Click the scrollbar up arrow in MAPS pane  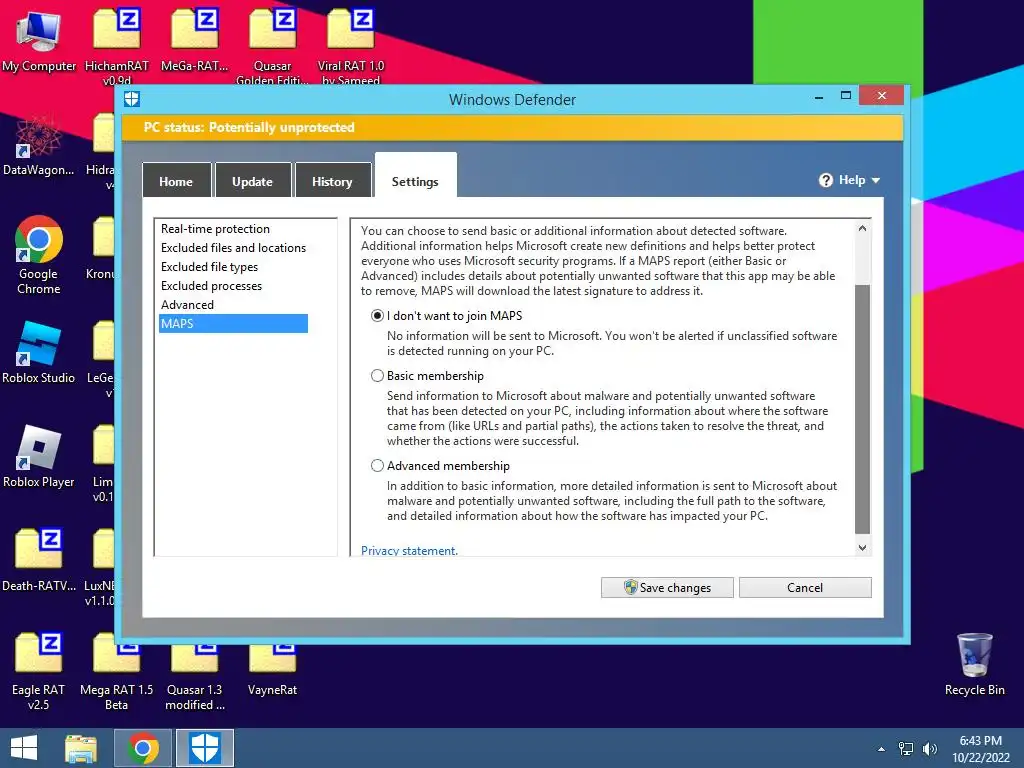point(862,229)
